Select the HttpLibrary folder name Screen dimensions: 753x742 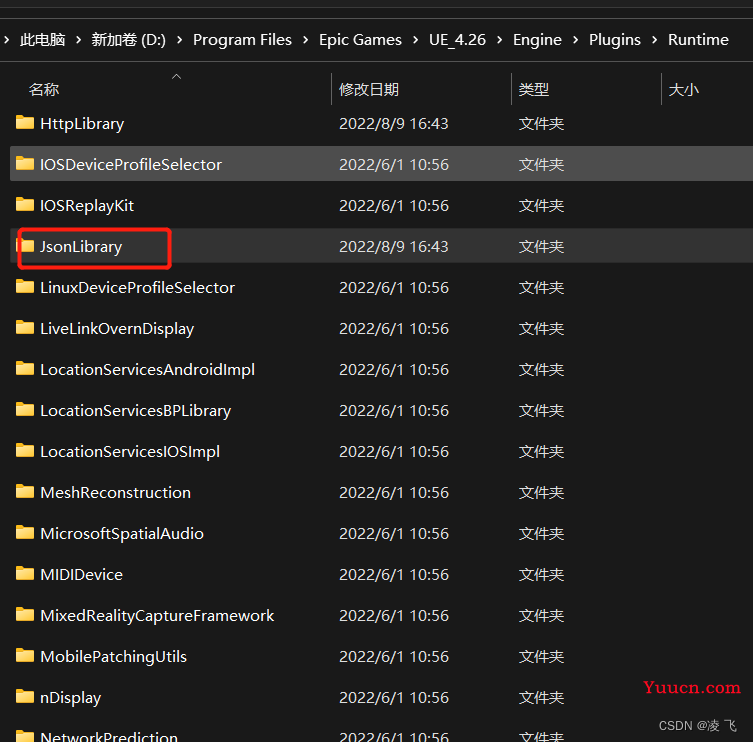coord(82,124)
